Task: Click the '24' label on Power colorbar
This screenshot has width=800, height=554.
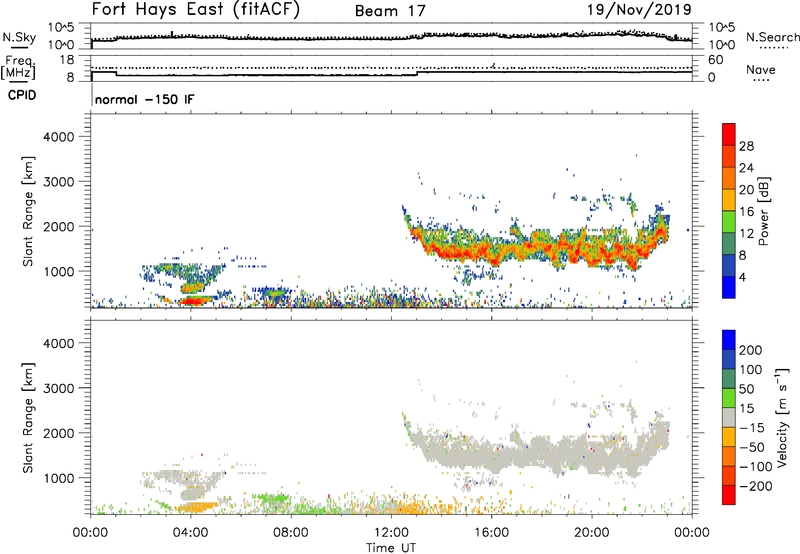Action: (746, 168)
